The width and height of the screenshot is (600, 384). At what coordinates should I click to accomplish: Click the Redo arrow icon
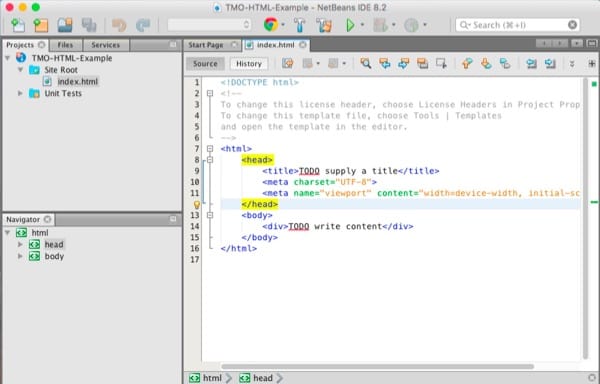[143, 25]
